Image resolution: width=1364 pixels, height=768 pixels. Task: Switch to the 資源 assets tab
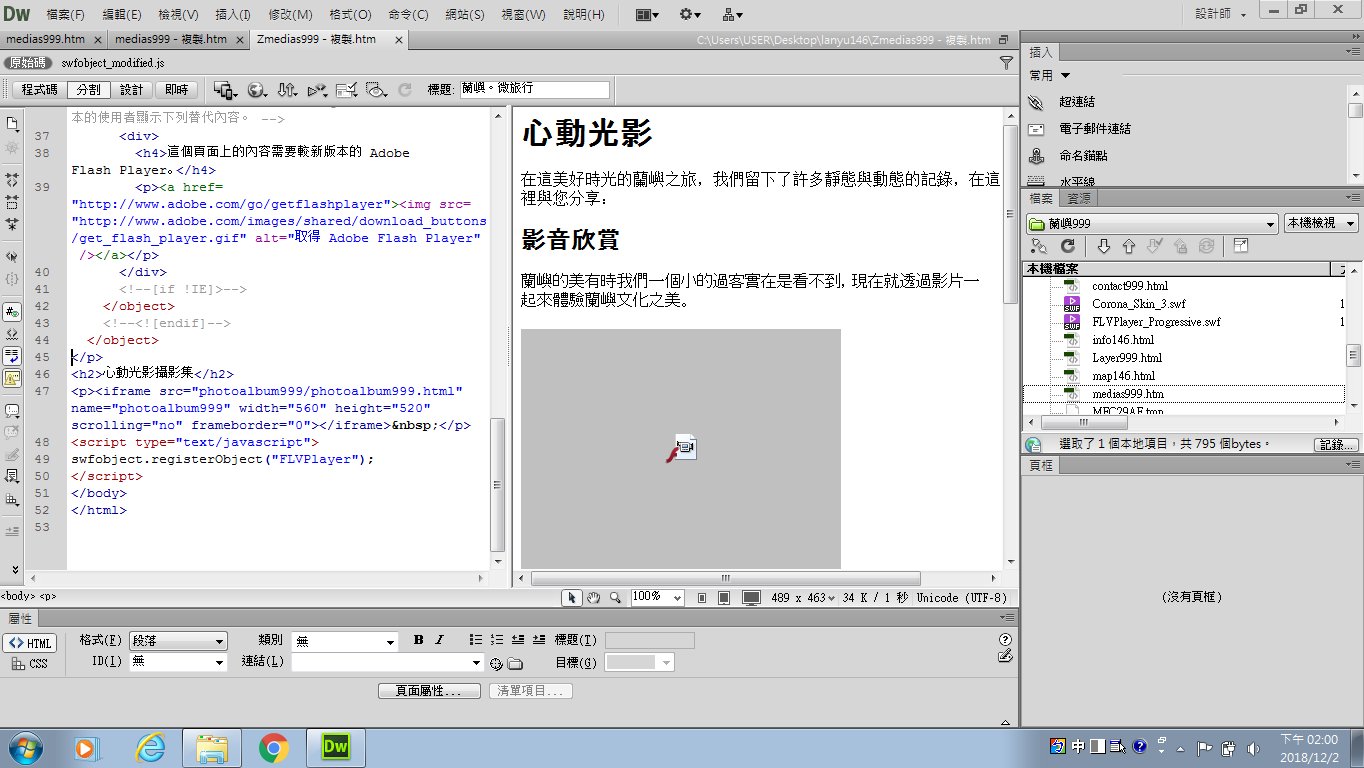point(1079,199)
